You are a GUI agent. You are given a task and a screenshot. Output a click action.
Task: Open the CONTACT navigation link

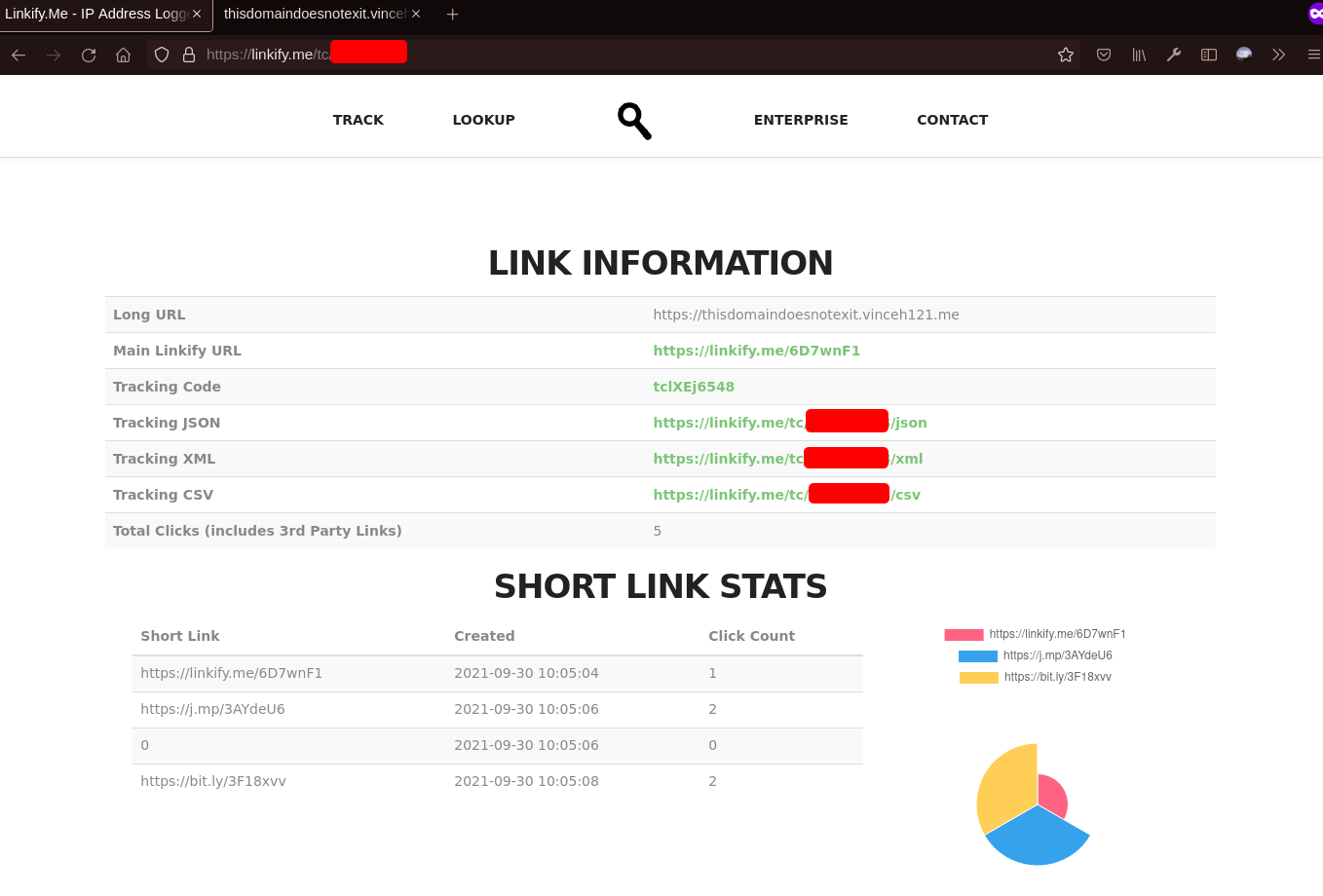pyautogui.click(x=952, y=120)
